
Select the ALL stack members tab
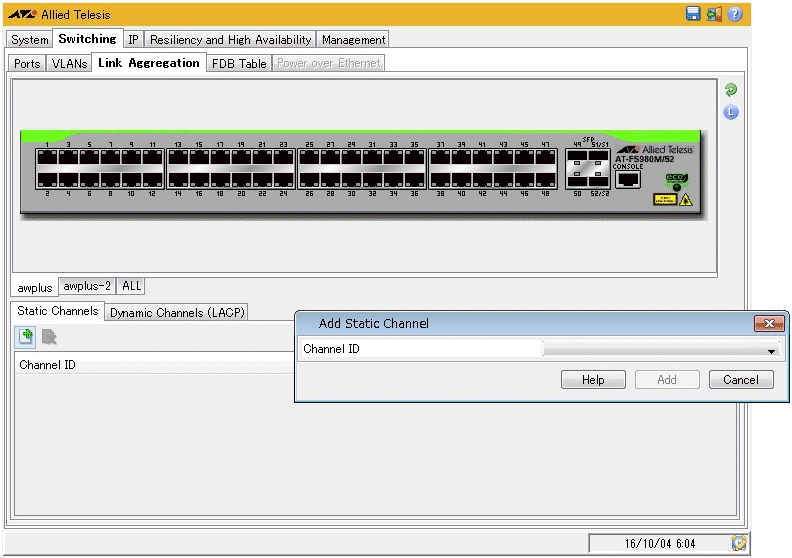coord(131,286)
